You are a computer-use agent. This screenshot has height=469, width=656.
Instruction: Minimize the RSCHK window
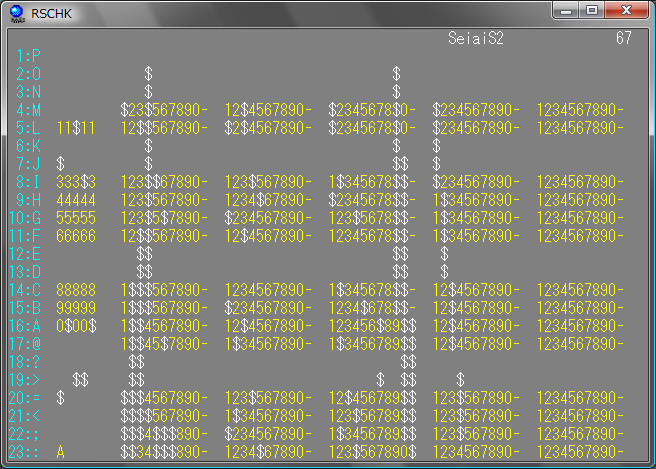pyautogui.click(x=566, y=10)
